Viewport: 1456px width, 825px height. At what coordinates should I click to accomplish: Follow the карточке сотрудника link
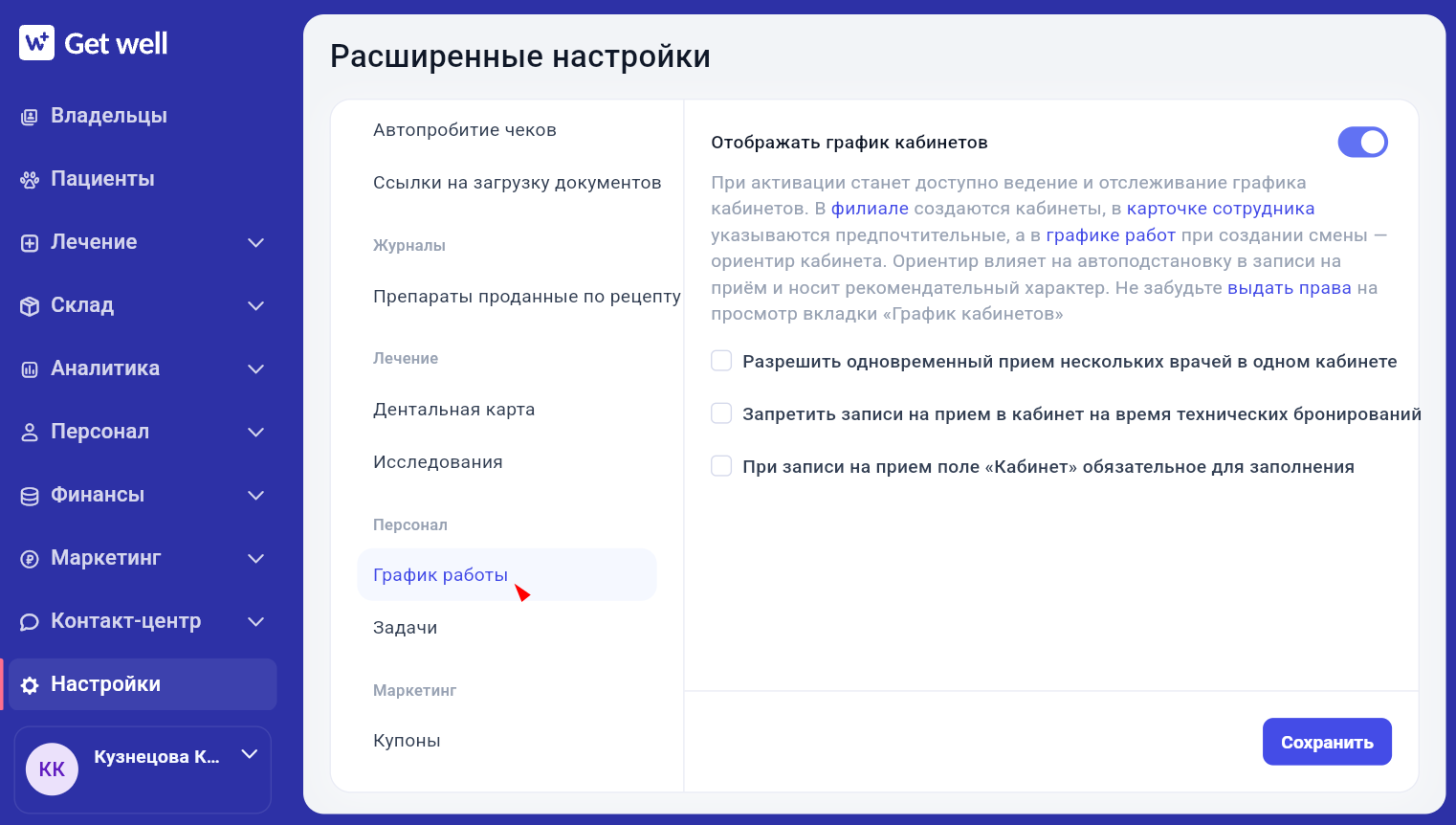click(x=1221, y=209)
